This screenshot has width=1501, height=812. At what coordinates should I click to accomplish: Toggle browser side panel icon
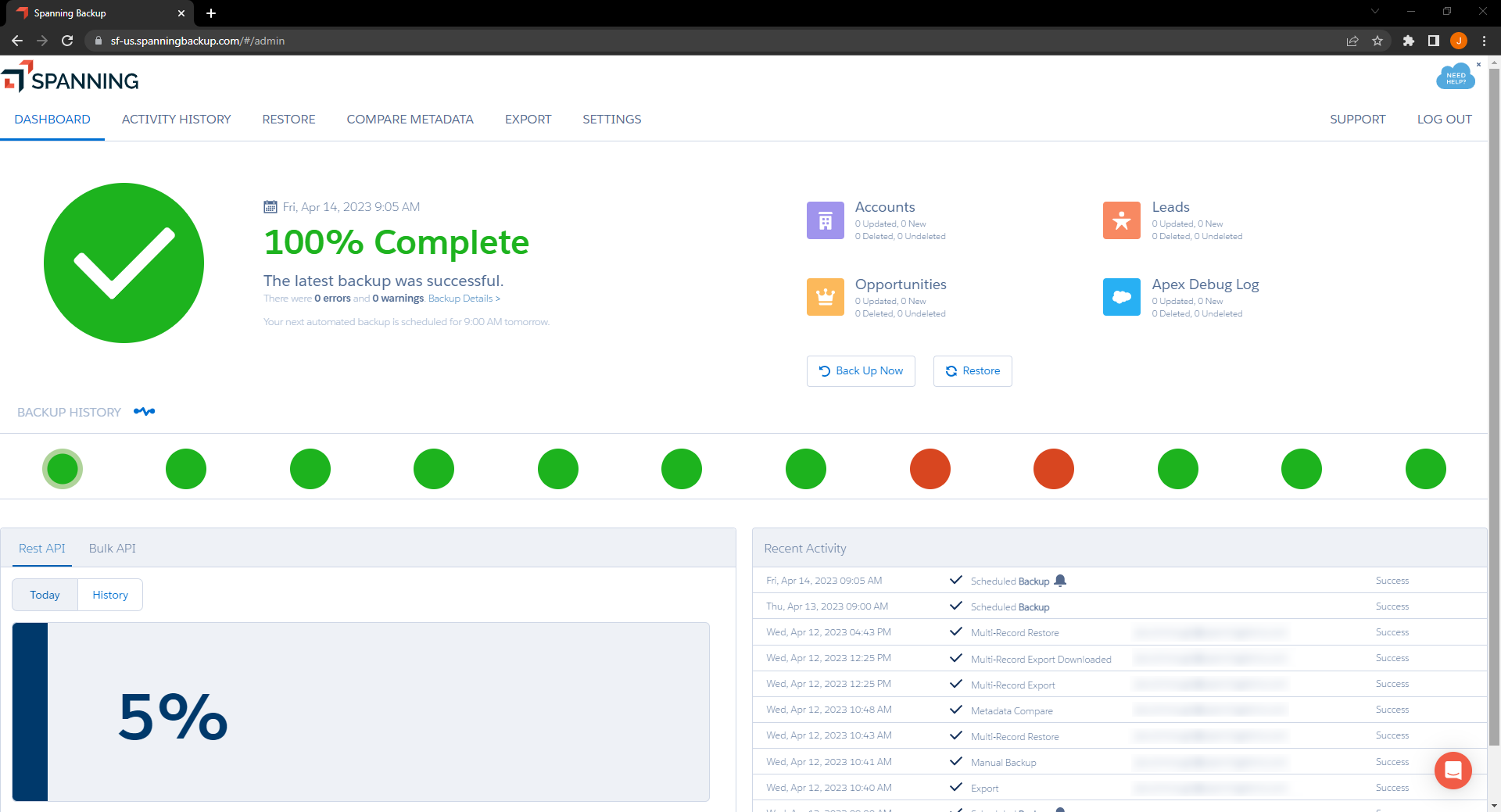click(x=1433, y=41)
